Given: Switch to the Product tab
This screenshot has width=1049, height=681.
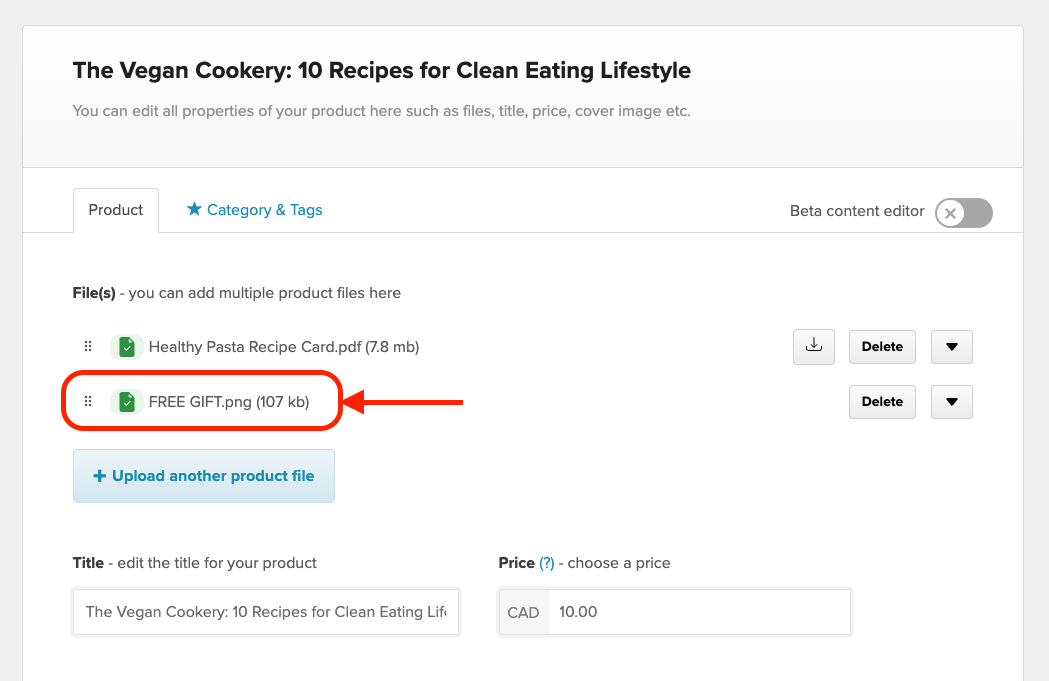Looking at the screenshot, I should (x=115, y=210).
